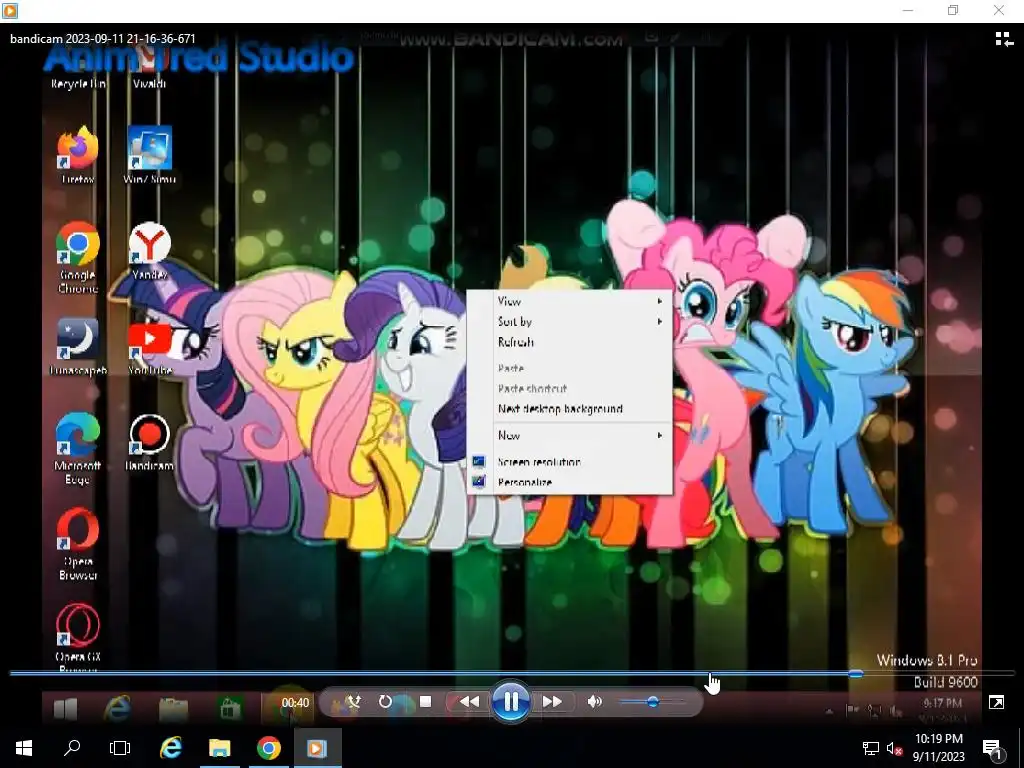Expand the New submenu arrow
Image resolution: width=1024 pixels, height=768 pixels.
pos(660,435)
